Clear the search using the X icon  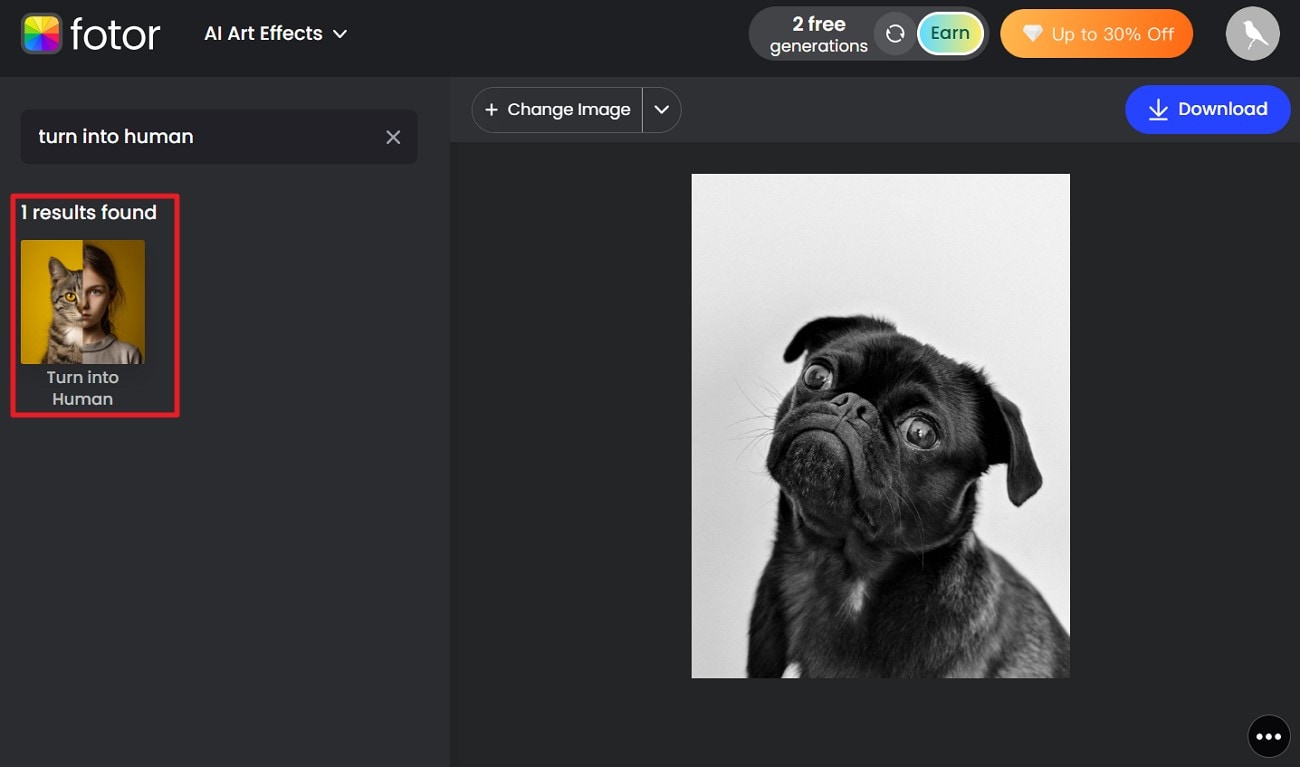pos(393,137)
